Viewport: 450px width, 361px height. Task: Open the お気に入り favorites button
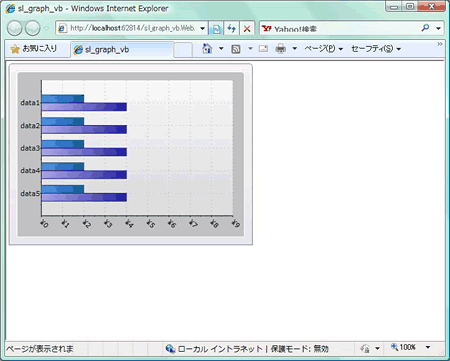coord(34,49)
